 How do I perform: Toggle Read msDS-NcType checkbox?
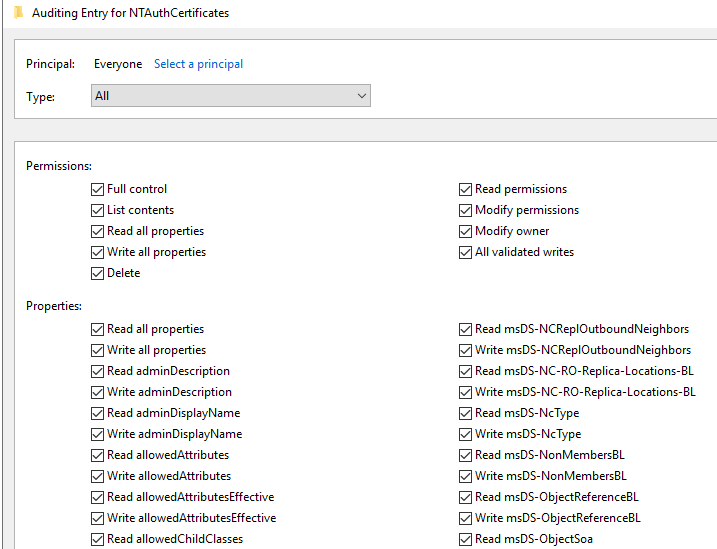465,413
